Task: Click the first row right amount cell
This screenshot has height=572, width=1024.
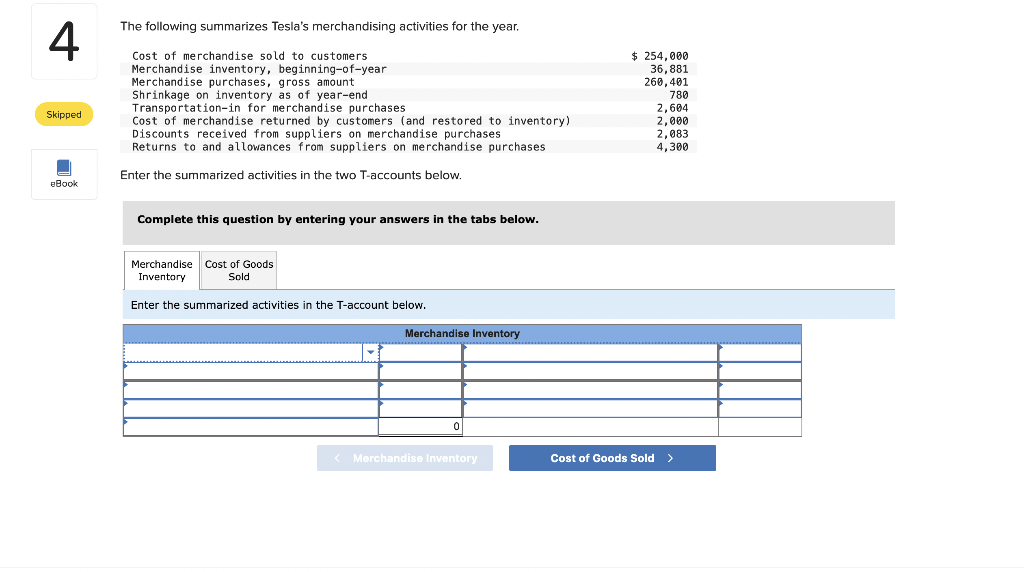Action: [x=760, y=353]
